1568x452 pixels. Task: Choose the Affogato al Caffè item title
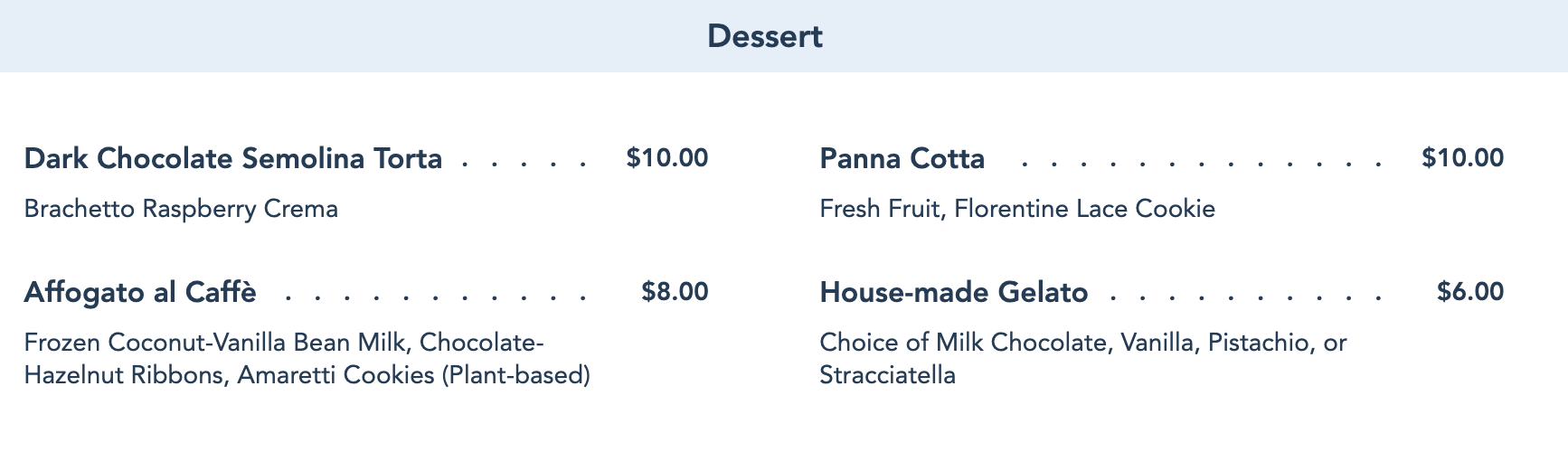pyautogui.click(x=140, y=292)
